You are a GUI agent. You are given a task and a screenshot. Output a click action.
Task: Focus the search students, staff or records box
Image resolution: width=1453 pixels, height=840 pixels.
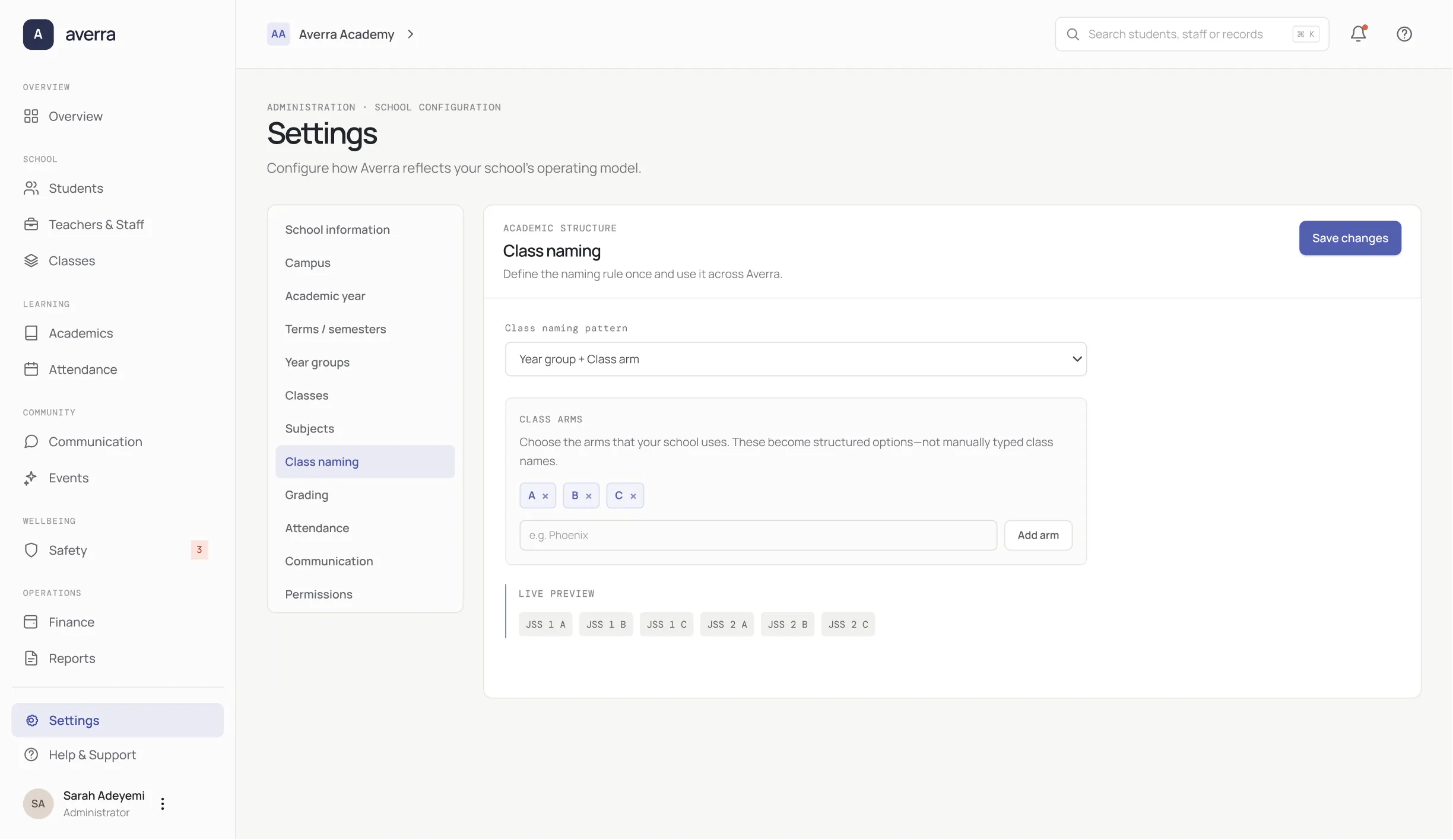(x=1191, y=34)
